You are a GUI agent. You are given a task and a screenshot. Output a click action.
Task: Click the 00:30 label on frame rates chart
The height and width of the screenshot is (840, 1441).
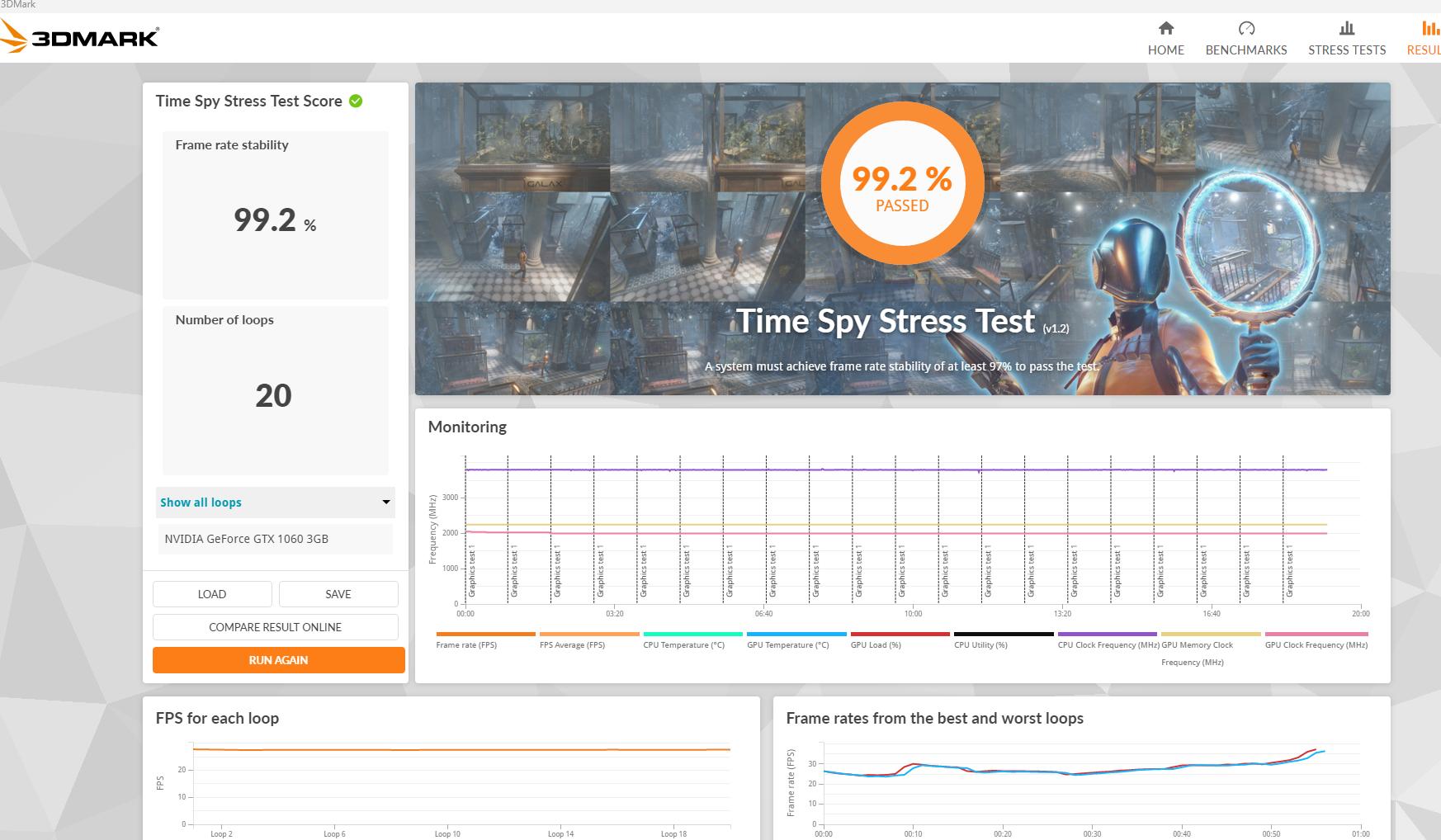pyautogui.click(x=1092, y=834)
